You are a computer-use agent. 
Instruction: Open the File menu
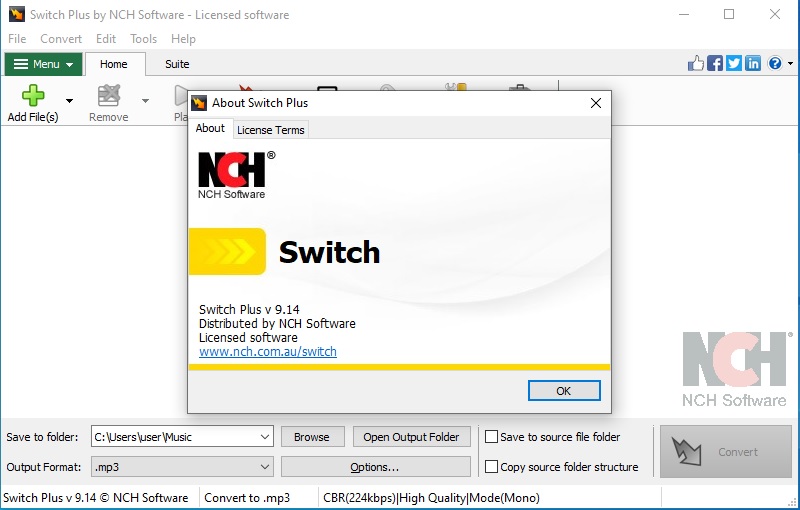pos(17,39)
